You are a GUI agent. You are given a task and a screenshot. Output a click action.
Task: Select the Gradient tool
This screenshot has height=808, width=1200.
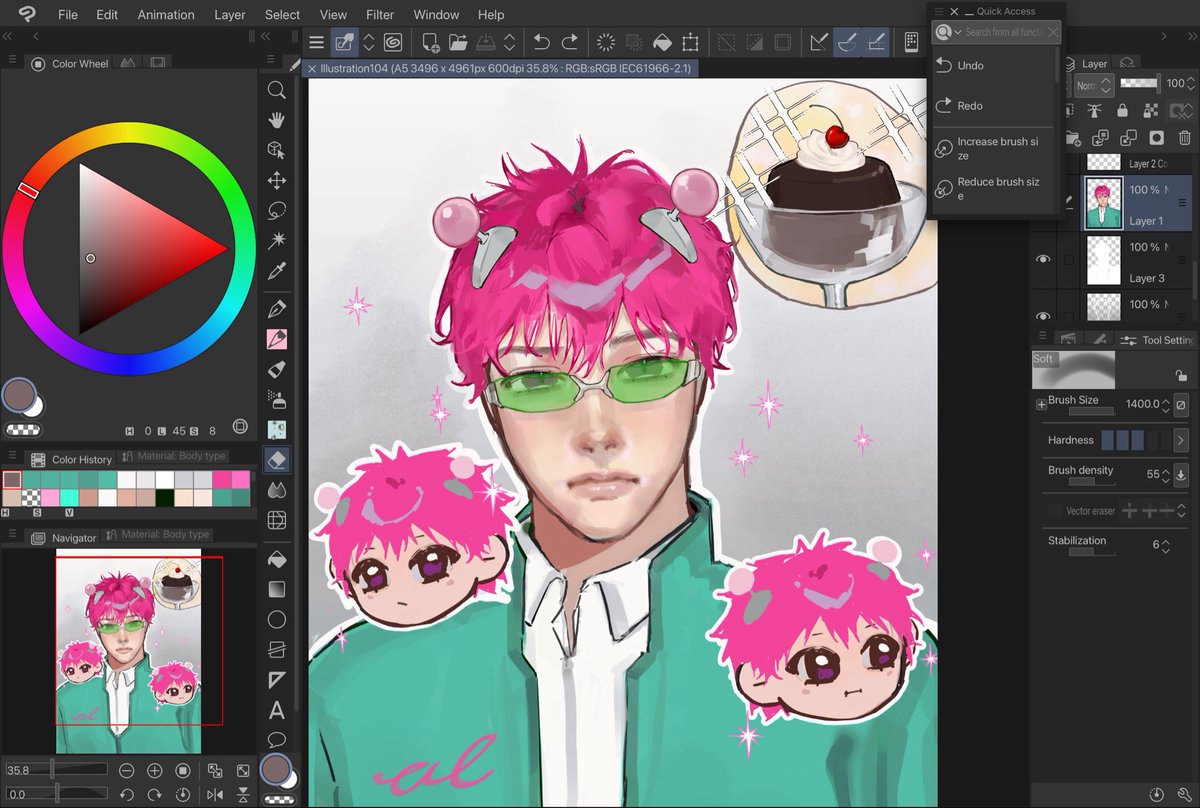tap(277, 589)
